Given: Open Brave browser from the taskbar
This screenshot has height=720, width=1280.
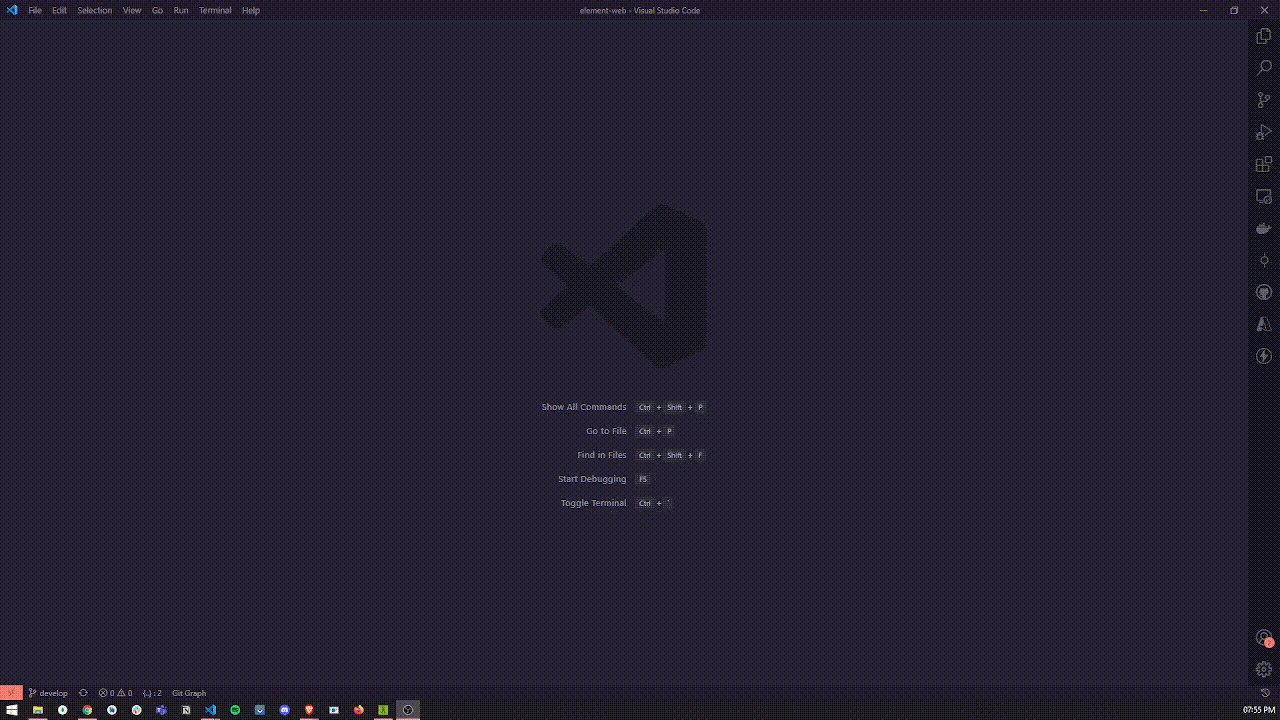Looking at the screenshot, I should [x=309, y=710].
